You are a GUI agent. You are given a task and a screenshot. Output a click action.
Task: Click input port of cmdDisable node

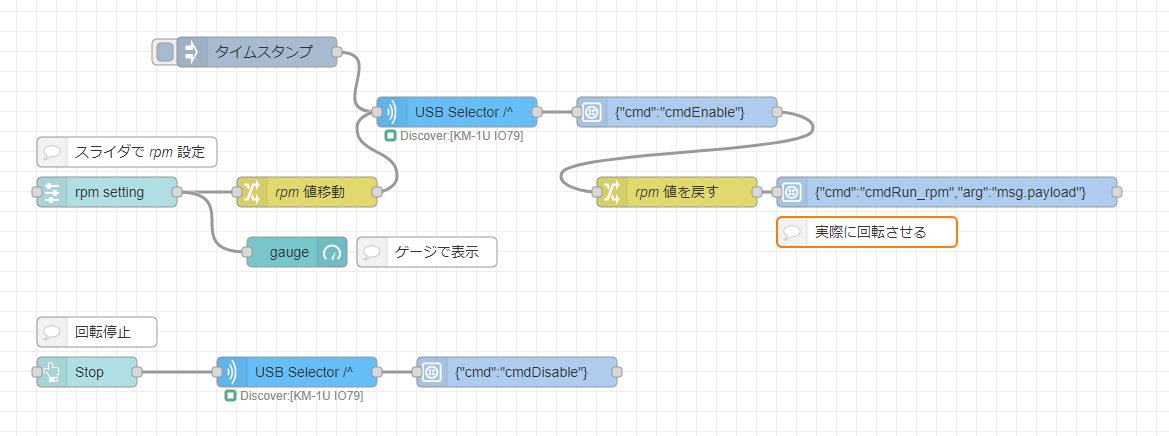[416, 372]
